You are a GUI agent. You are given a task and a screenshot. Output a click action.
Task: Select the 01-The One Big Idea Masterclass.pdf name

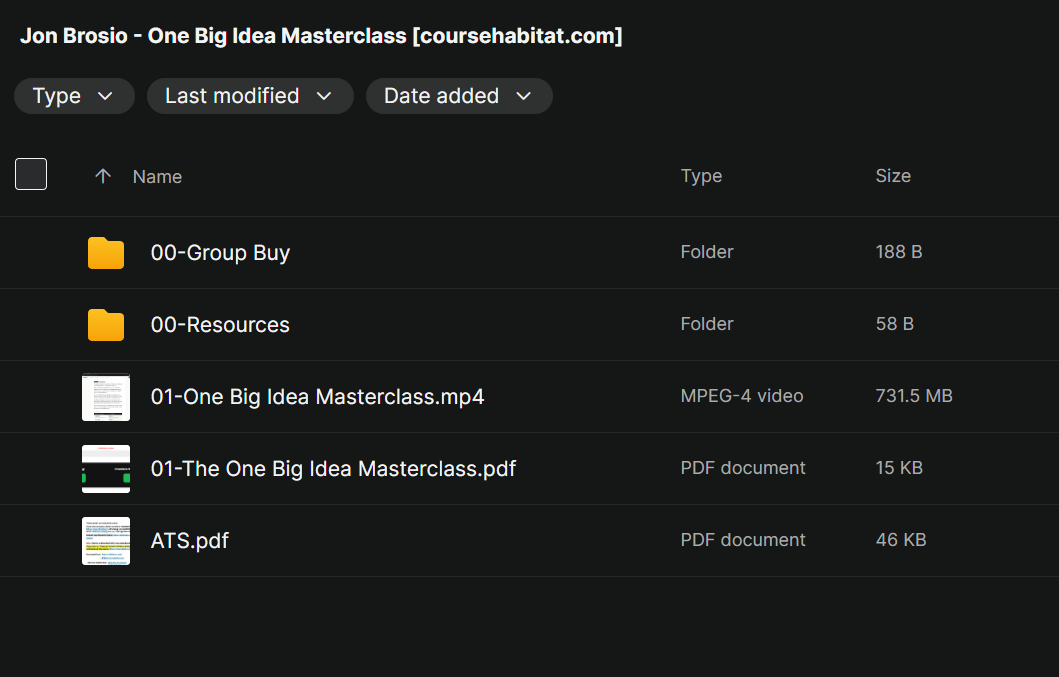[333, 469]
